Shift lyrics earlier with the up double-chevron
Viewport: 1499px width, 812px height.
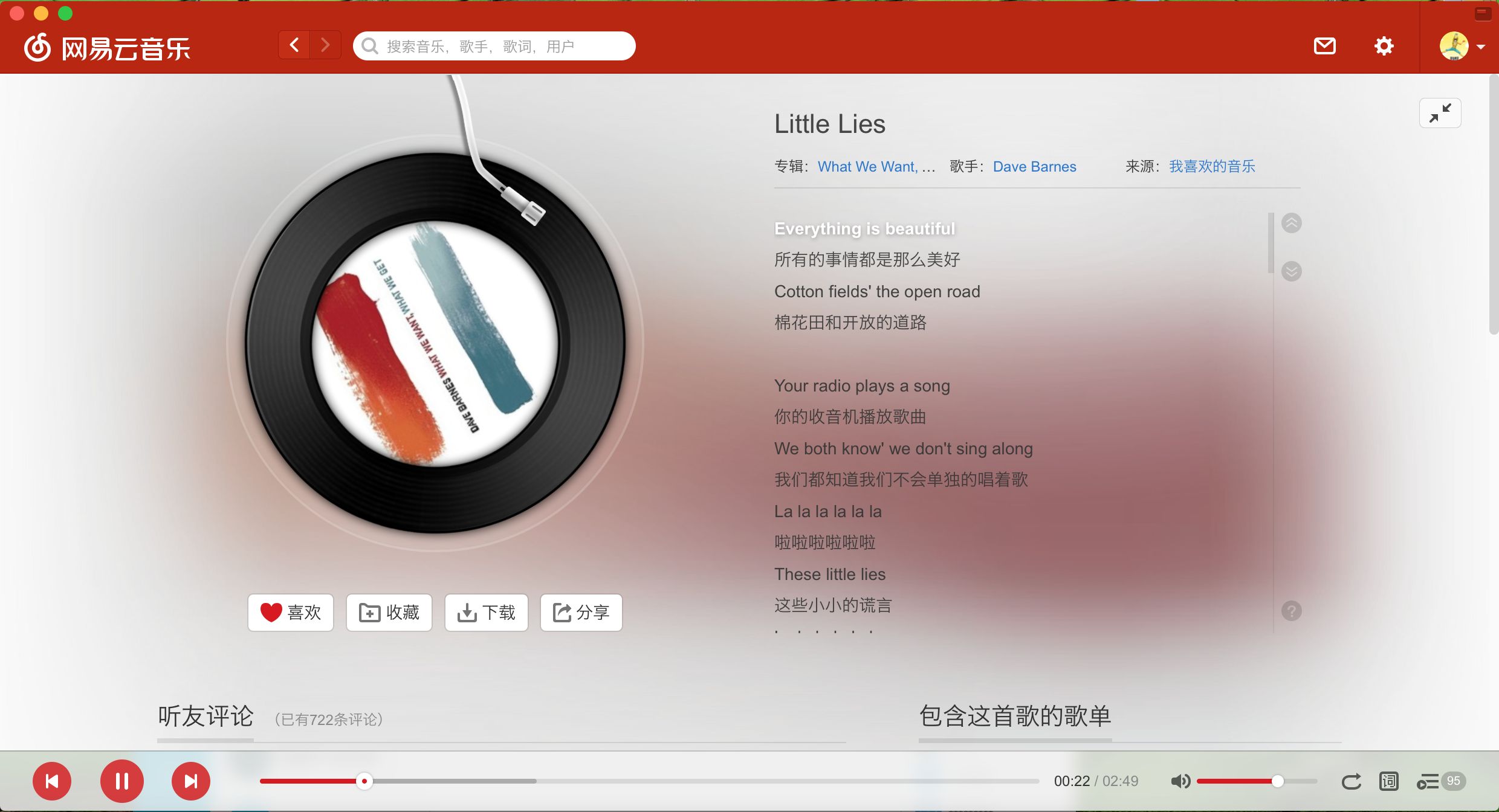pos(1292,223)
